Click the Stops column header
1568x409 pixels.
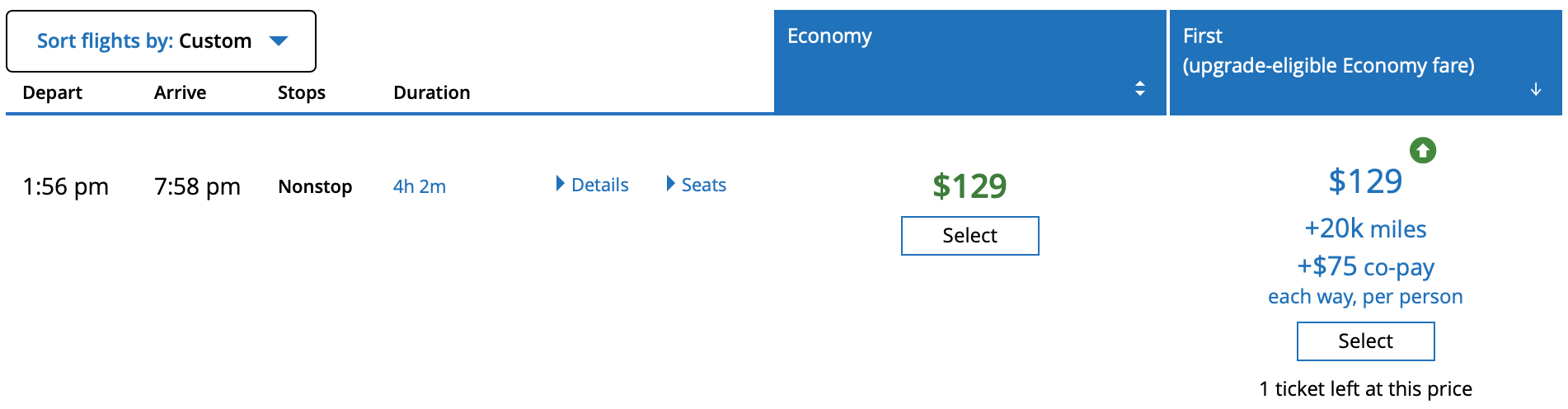coord(301,92)
